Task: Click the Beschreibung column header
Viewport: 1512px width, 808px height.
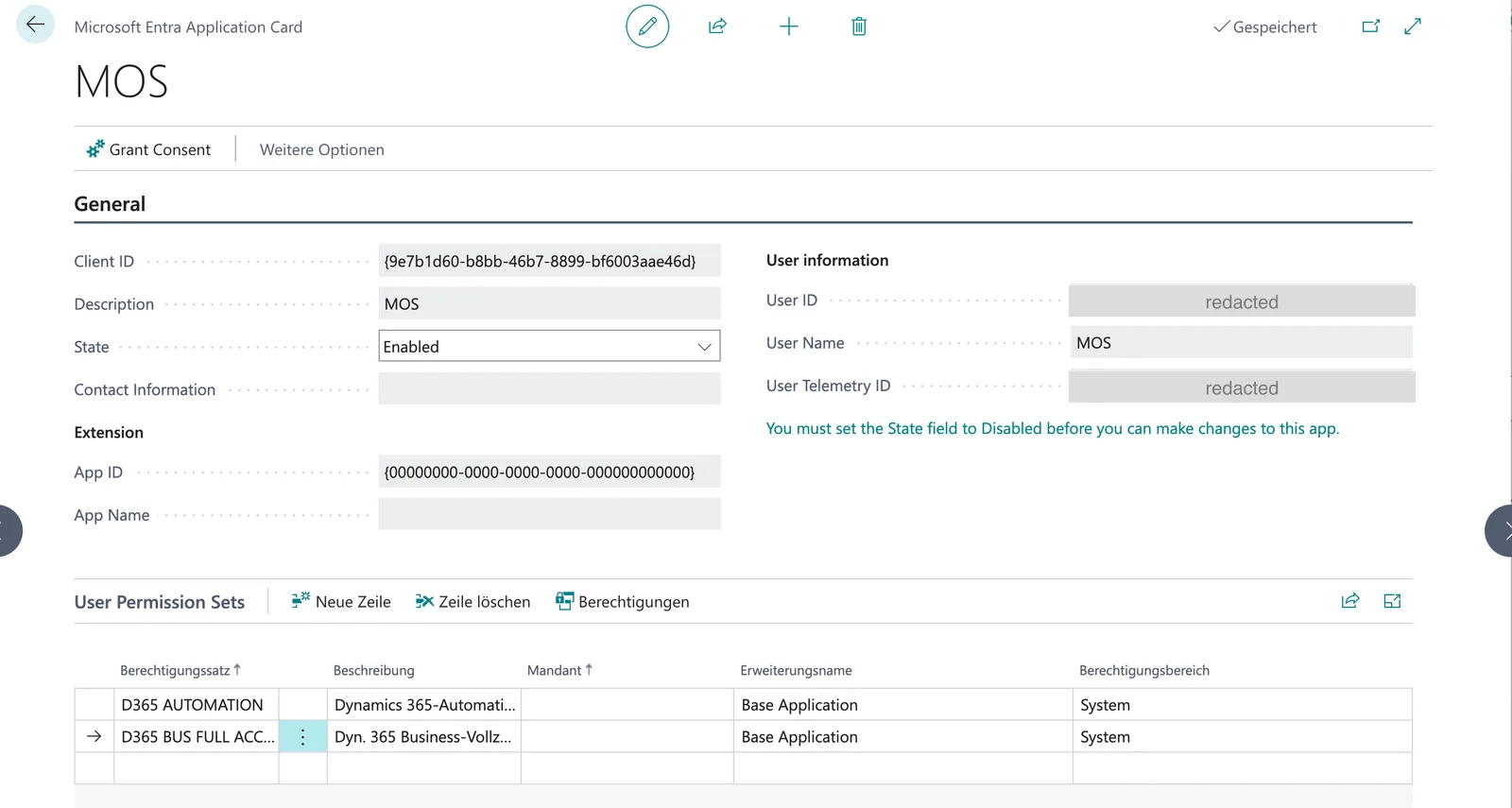Action: click(373, 670)
